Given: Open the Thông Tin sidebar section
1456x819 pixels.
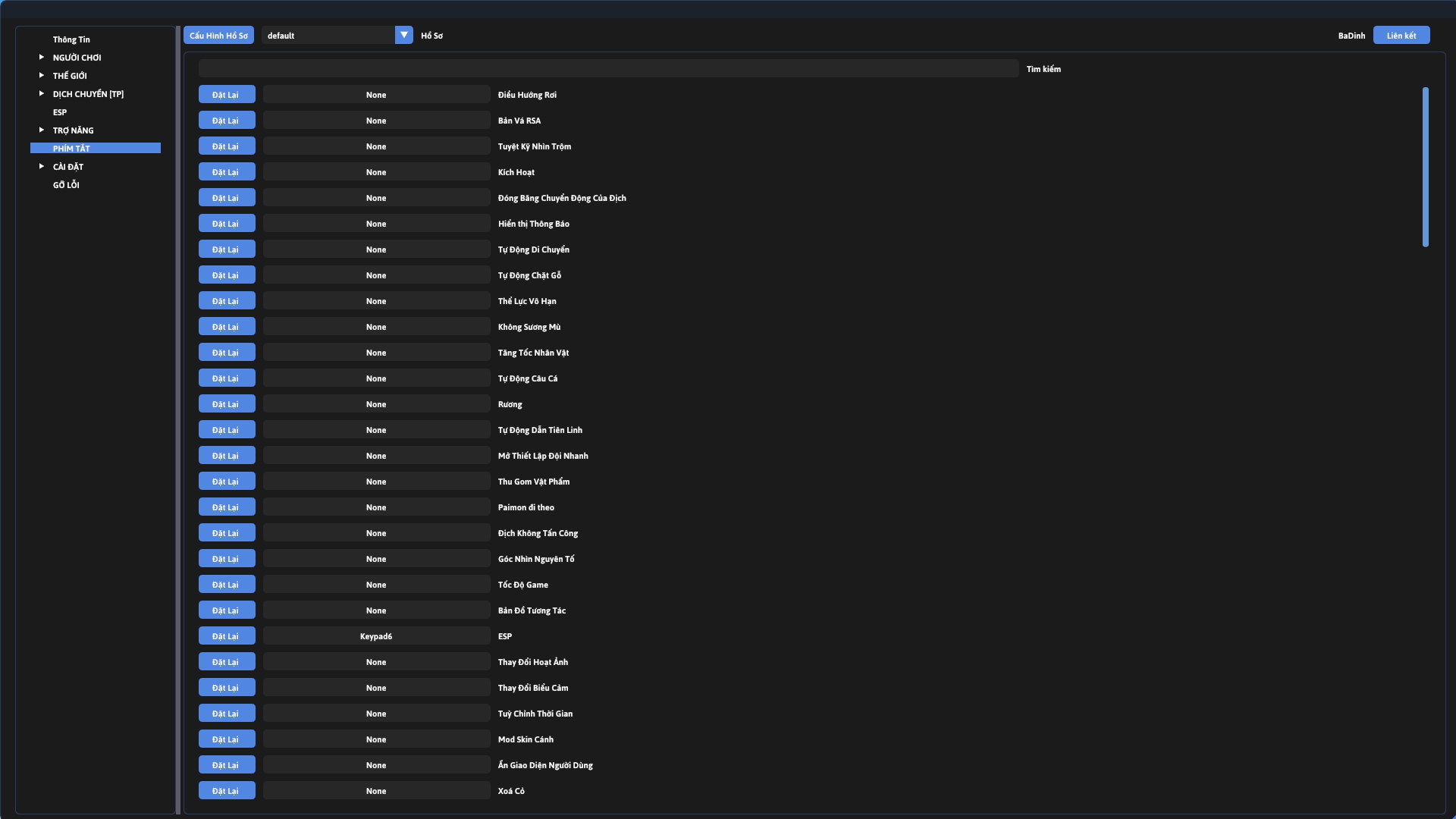Looking at the screenshot, I should (x=71, y=39).
